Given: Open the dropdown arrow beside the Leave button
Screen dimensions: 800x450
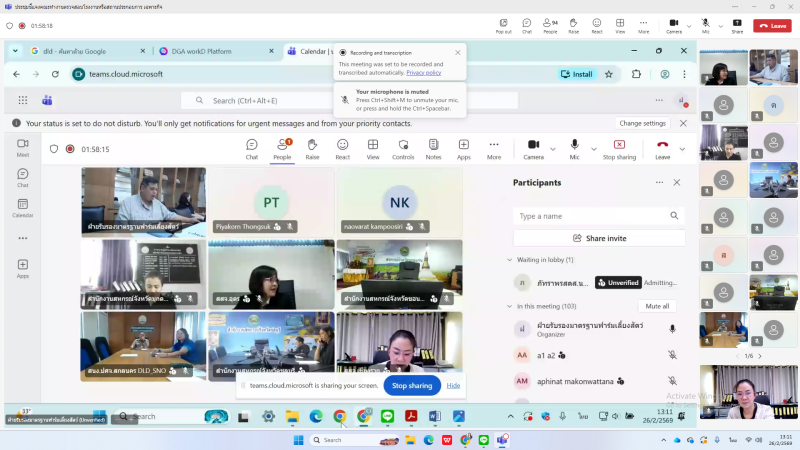Looking at the screenshot, I should pos(683,148).
